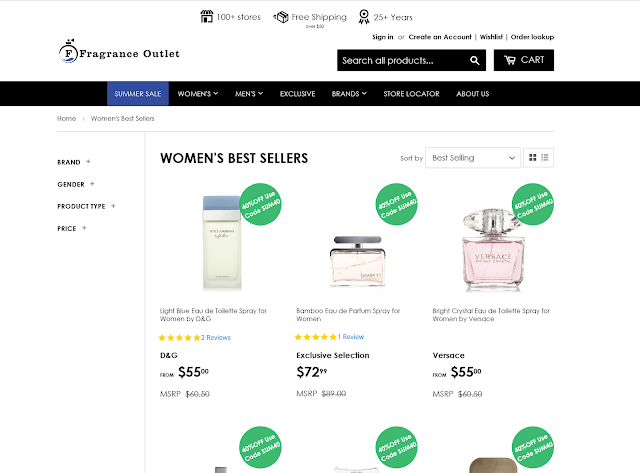Switch to grid view layout
The image size is (640, 473).
tap(532, 158)
